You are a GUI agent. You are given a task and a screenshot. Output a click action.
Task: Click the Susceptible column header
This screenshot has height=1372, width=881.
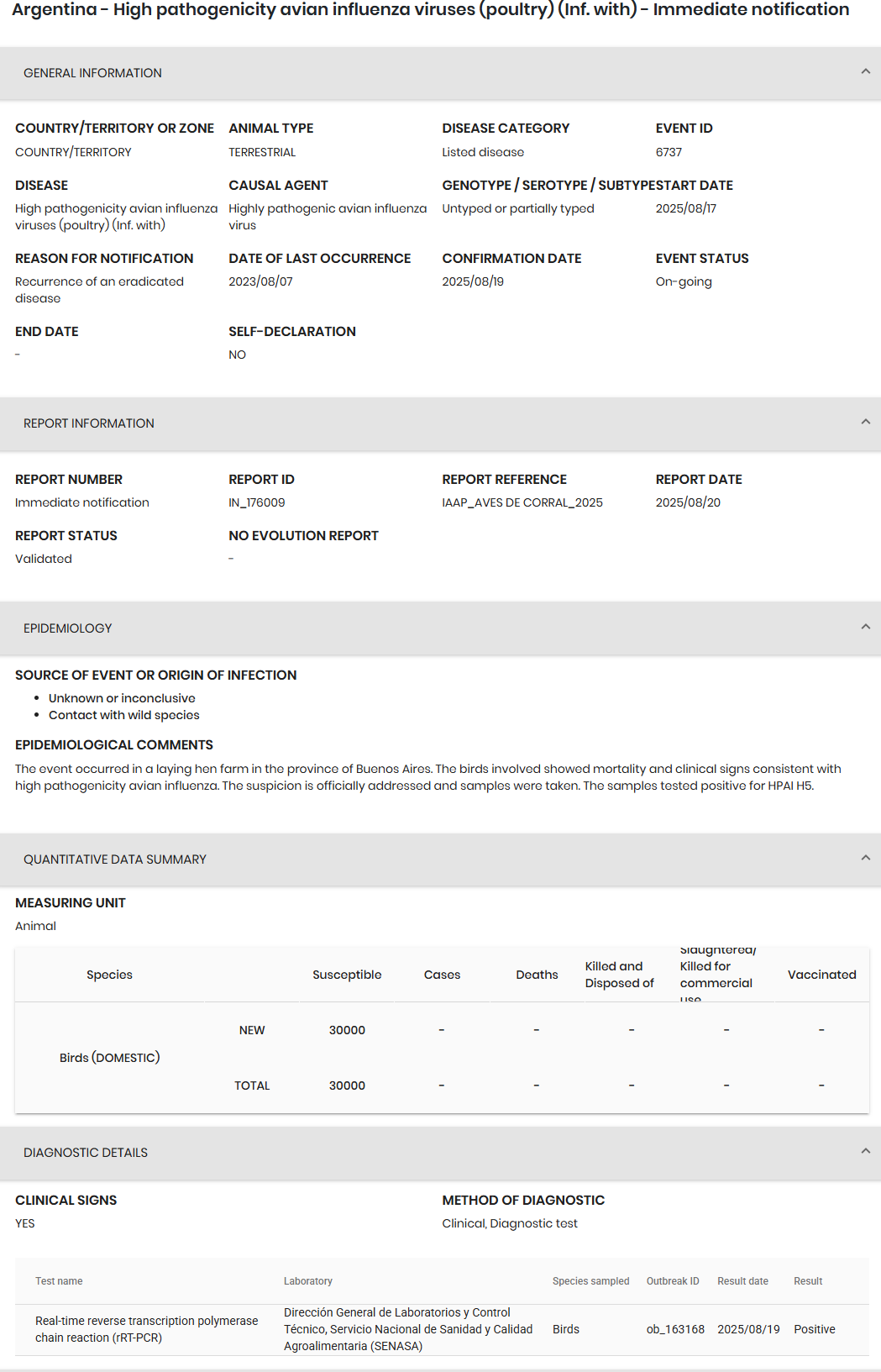(x=347, y=975)
